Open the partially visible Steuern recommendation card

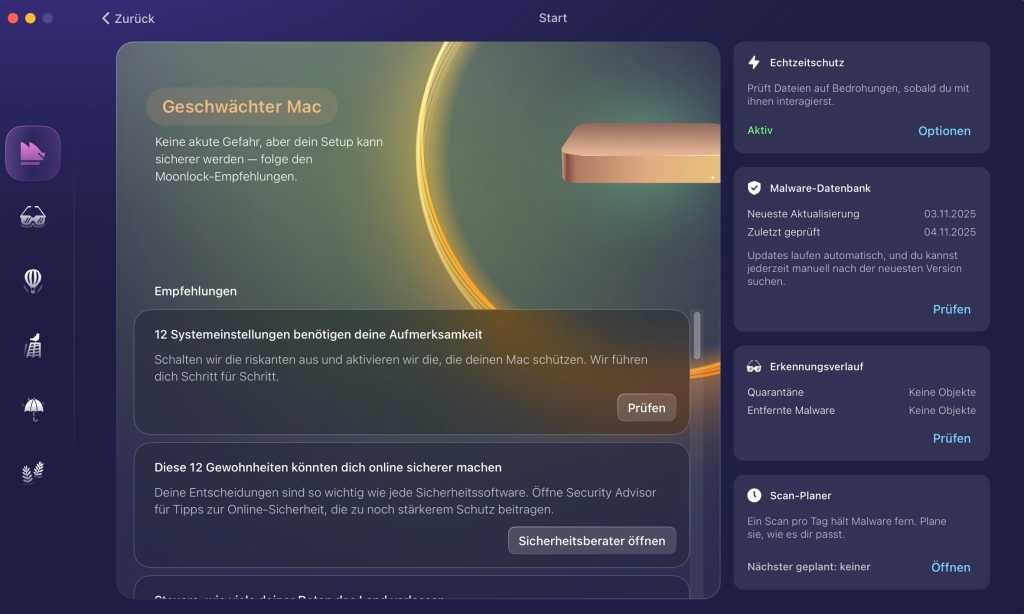pos(412,597)
